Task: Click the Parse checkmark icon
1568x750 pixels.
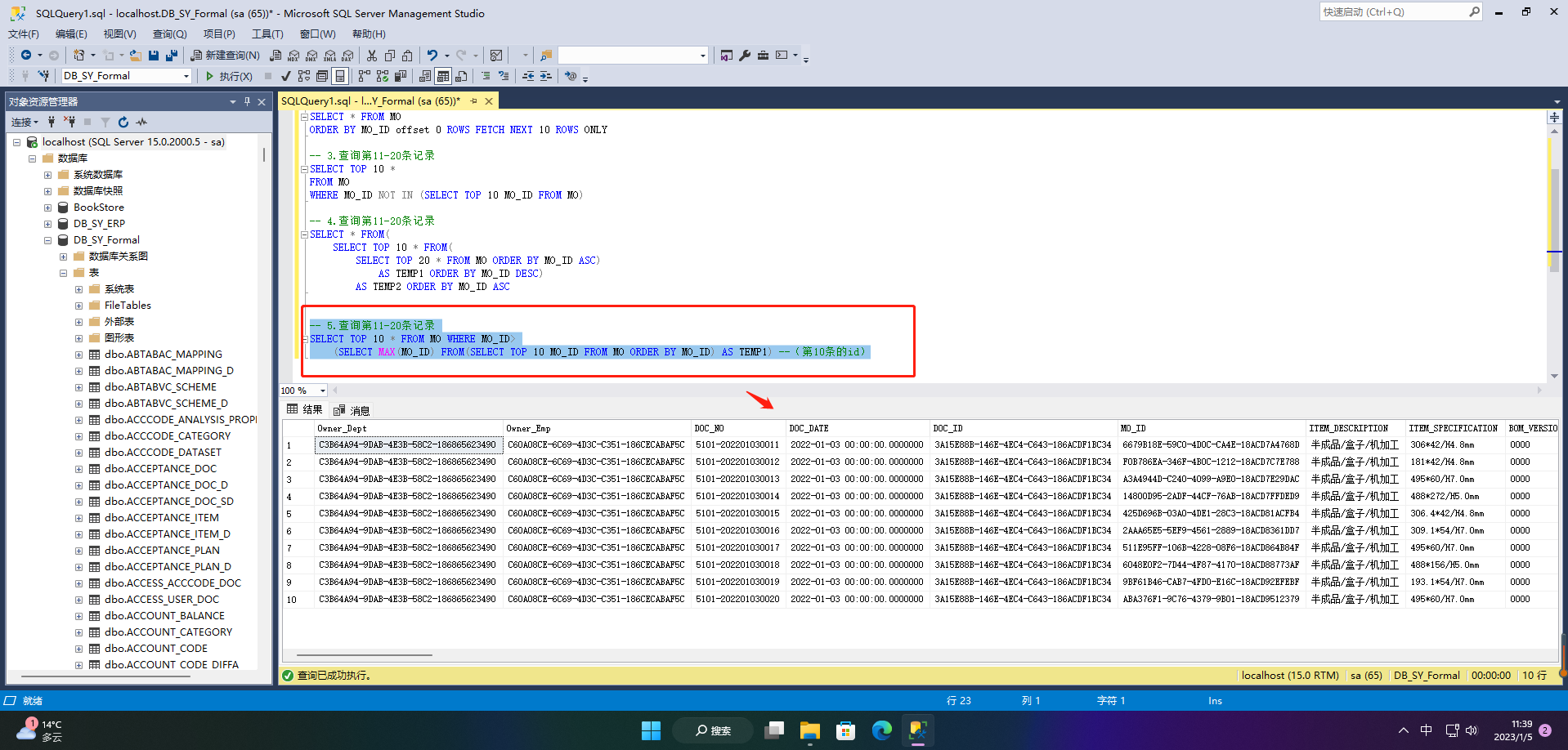Action: click(x=285, y=76)
